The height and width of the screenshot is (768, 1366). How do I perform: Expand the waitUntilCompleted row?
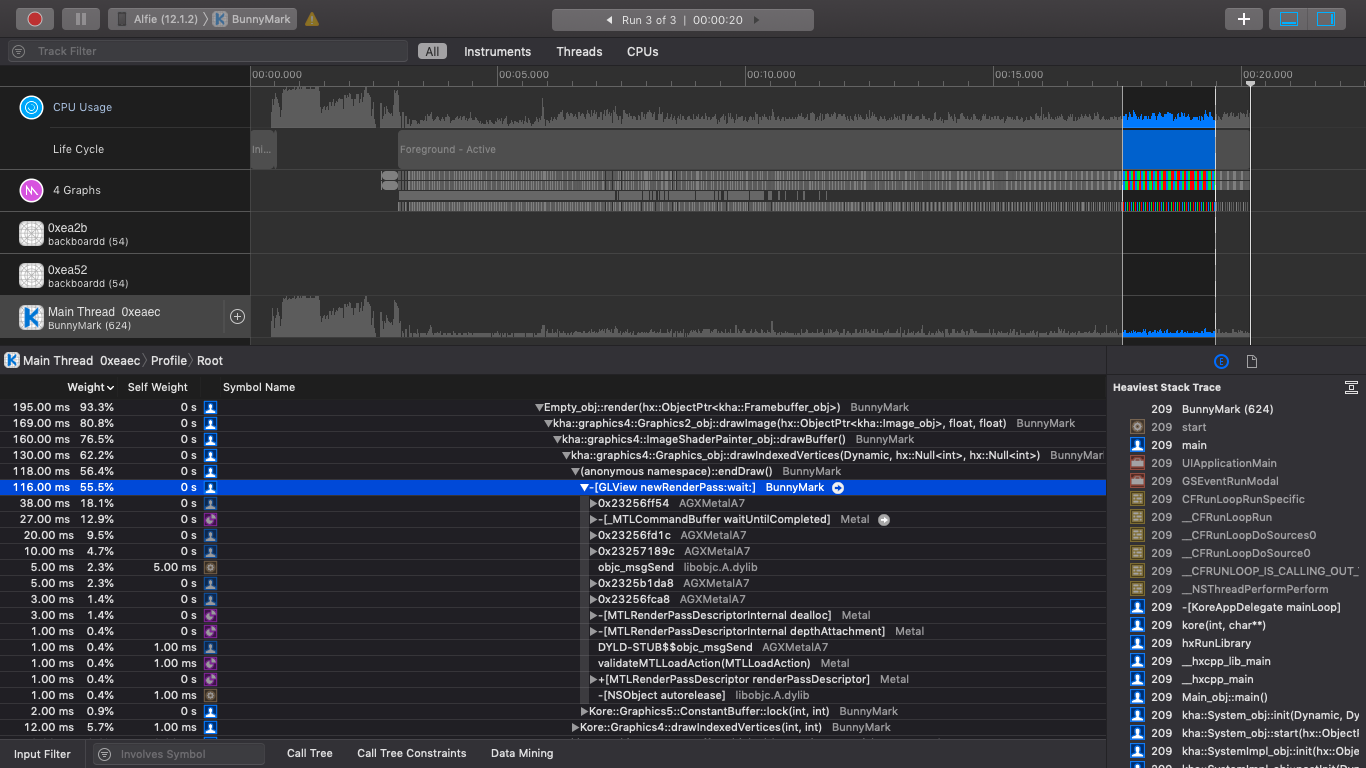593,519
